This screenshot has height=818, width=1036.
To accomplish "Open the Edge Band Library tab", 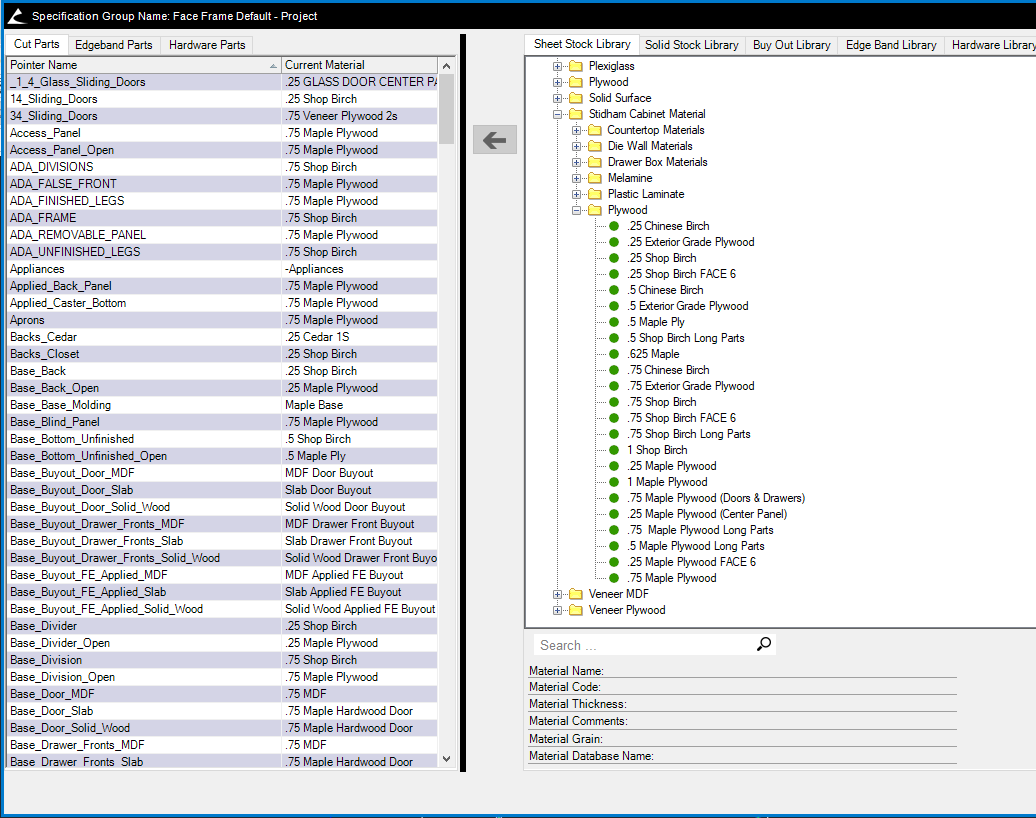I will tap(891, 45).
